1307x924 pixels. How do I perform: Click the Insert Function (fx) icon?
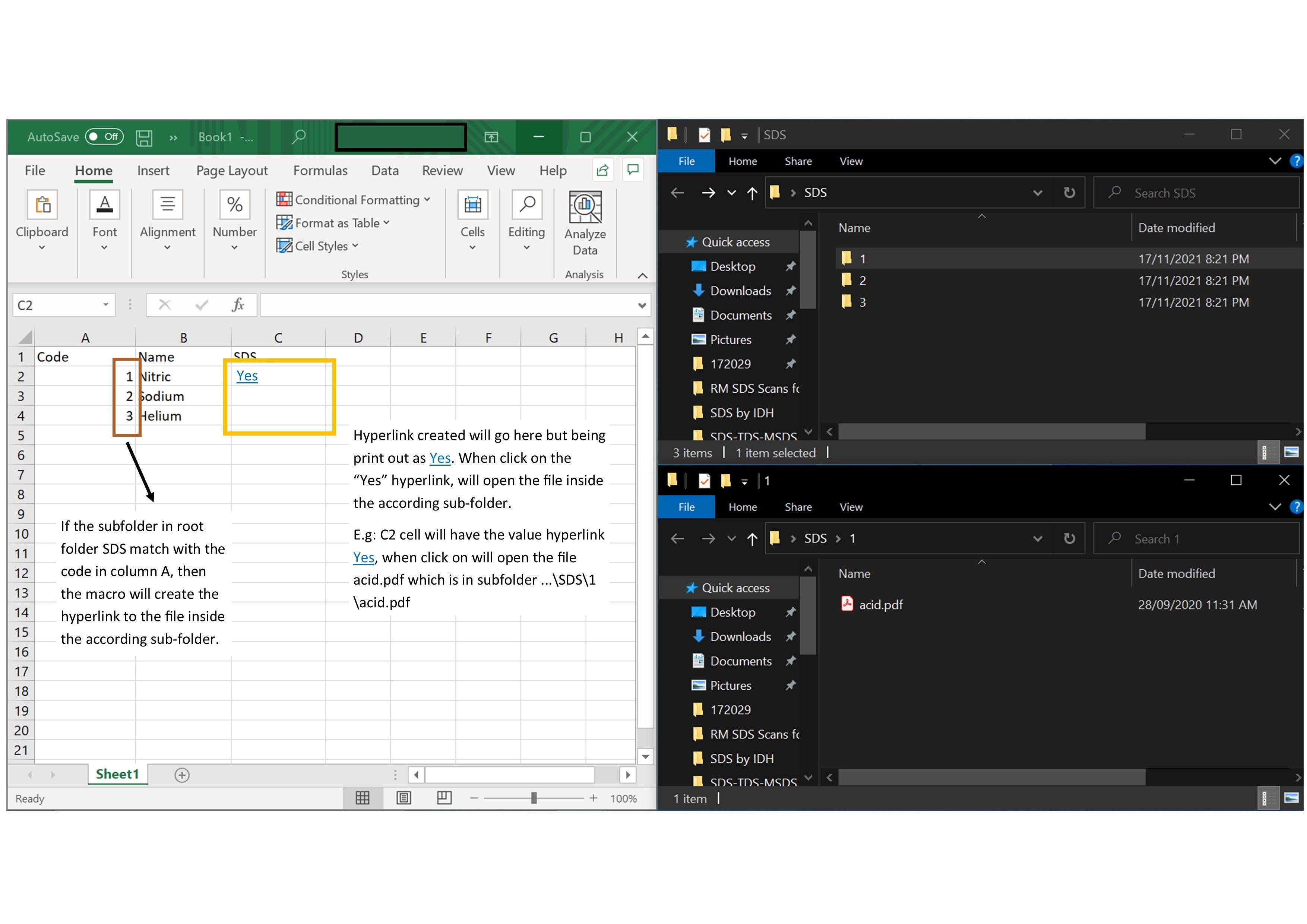tap(238, 304)
